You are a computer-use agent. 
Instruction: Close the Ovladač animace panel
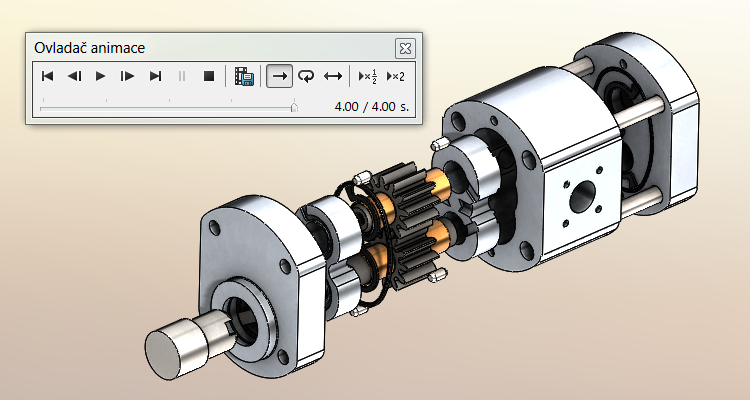[405, 48]
